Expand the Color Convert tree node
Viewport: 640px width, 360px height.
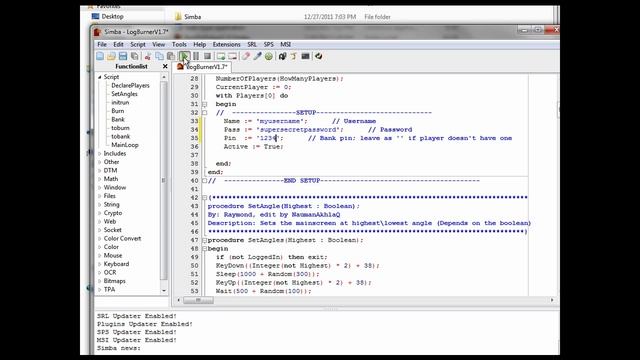point(100,238)
